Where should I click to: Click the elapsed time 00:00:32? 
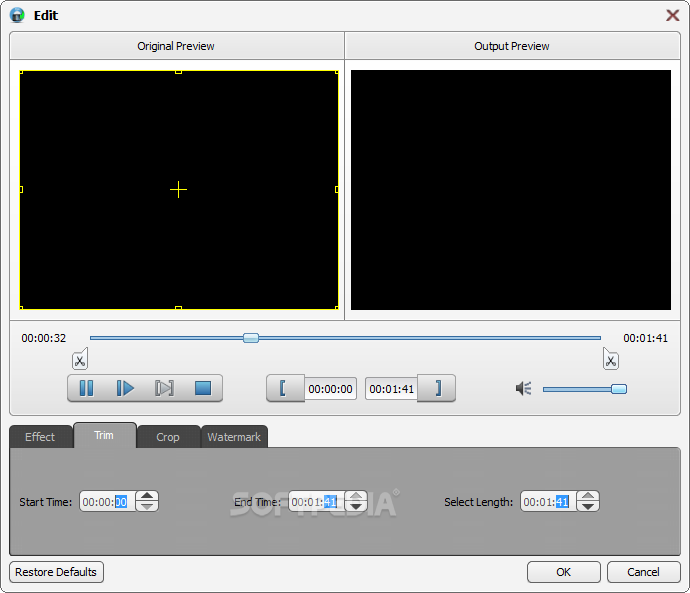[44, 338]
